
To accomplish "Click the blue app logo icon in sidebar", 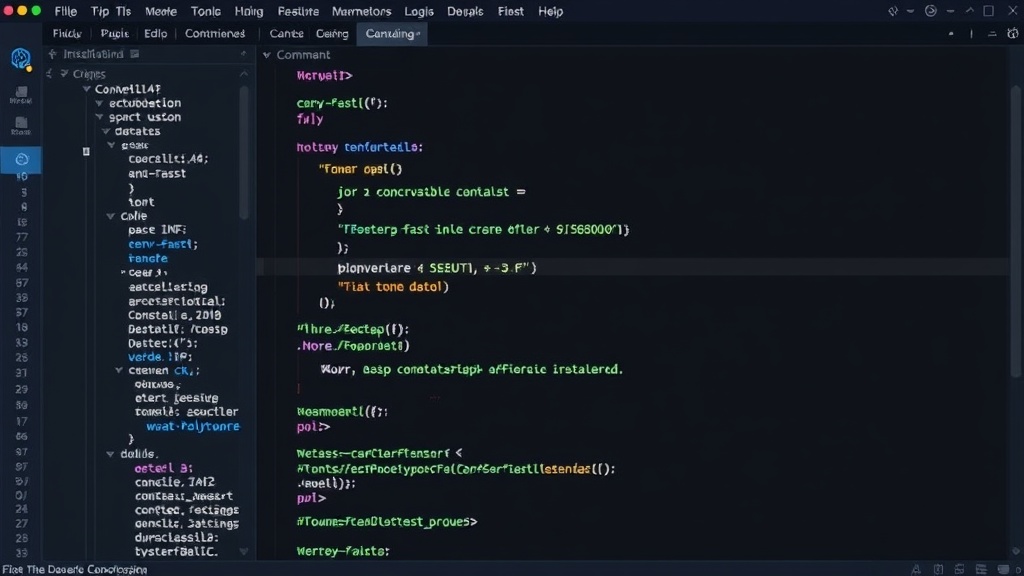I will point(21,59).
